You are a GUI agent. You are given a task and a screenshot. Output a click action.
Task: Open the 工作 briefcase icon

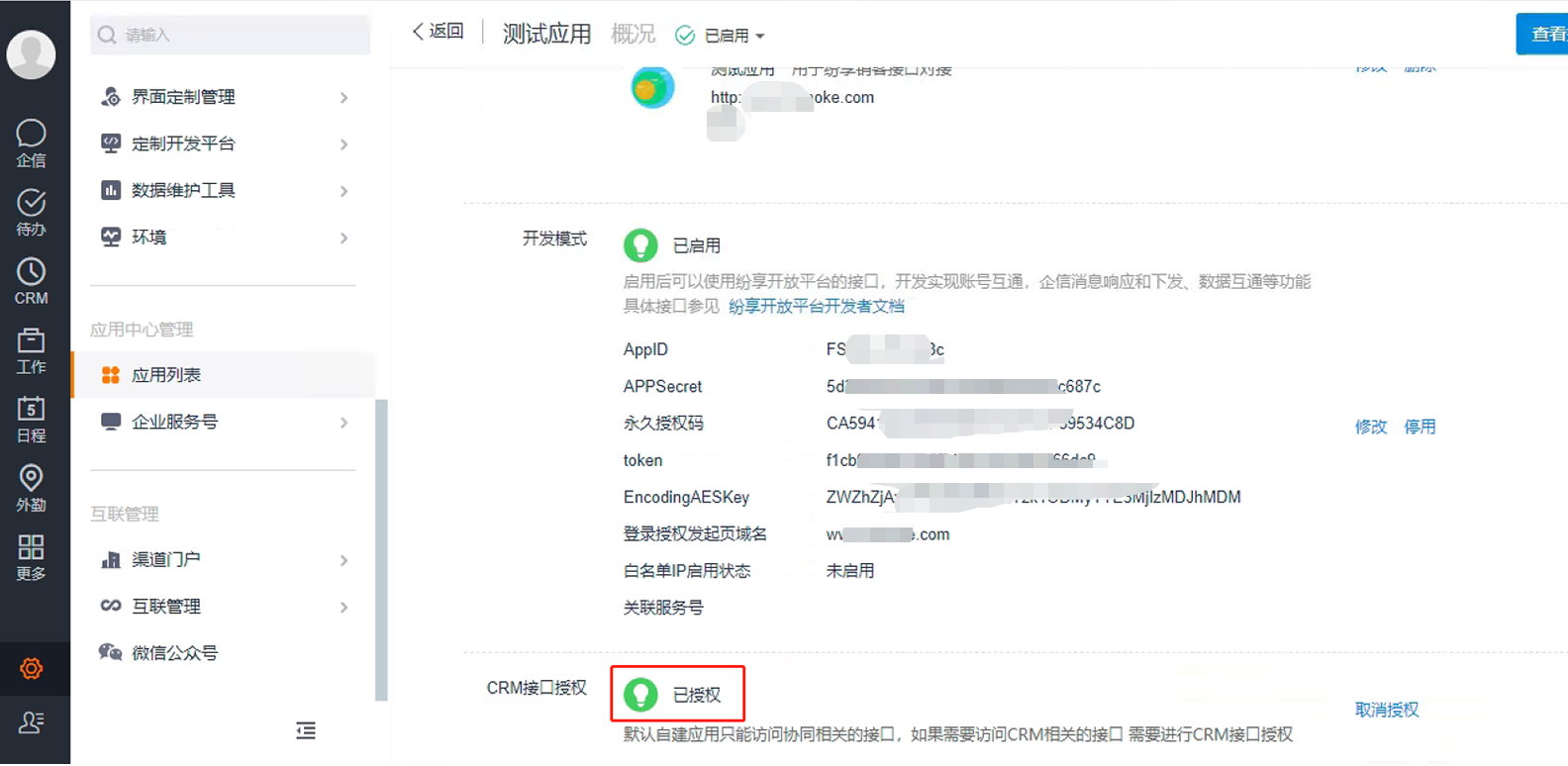31,350
